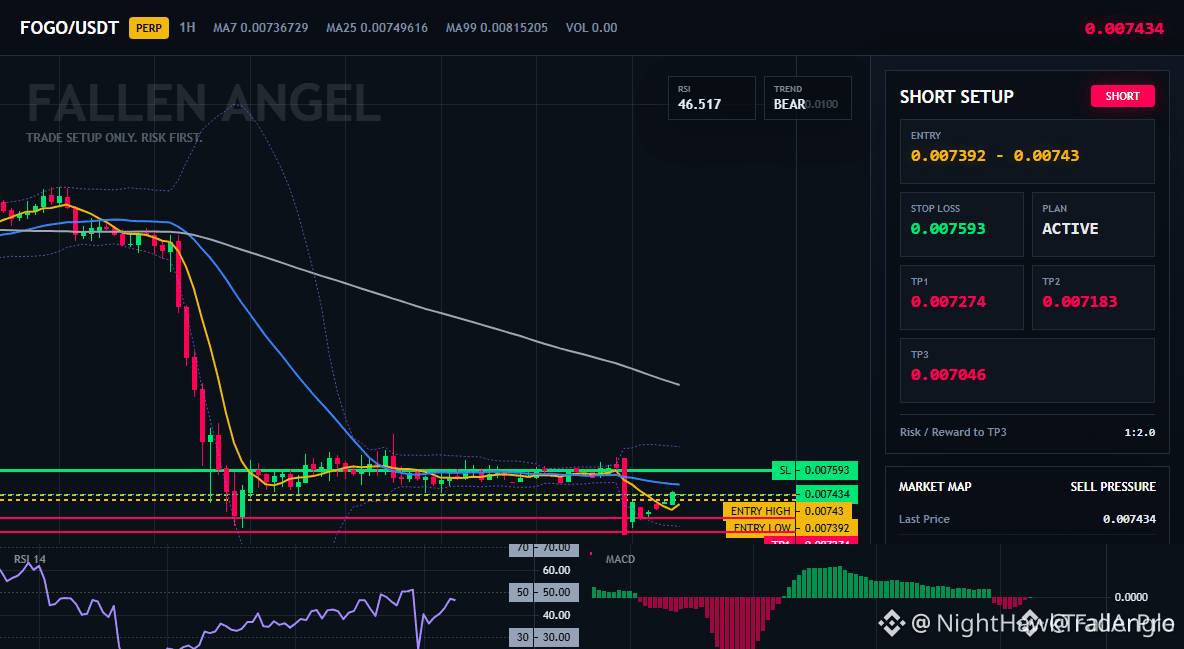Image resolution: width=1184 pixels, height=649 pixels.
Task: Click the red SHORT button
Action: coord(1122,96)
